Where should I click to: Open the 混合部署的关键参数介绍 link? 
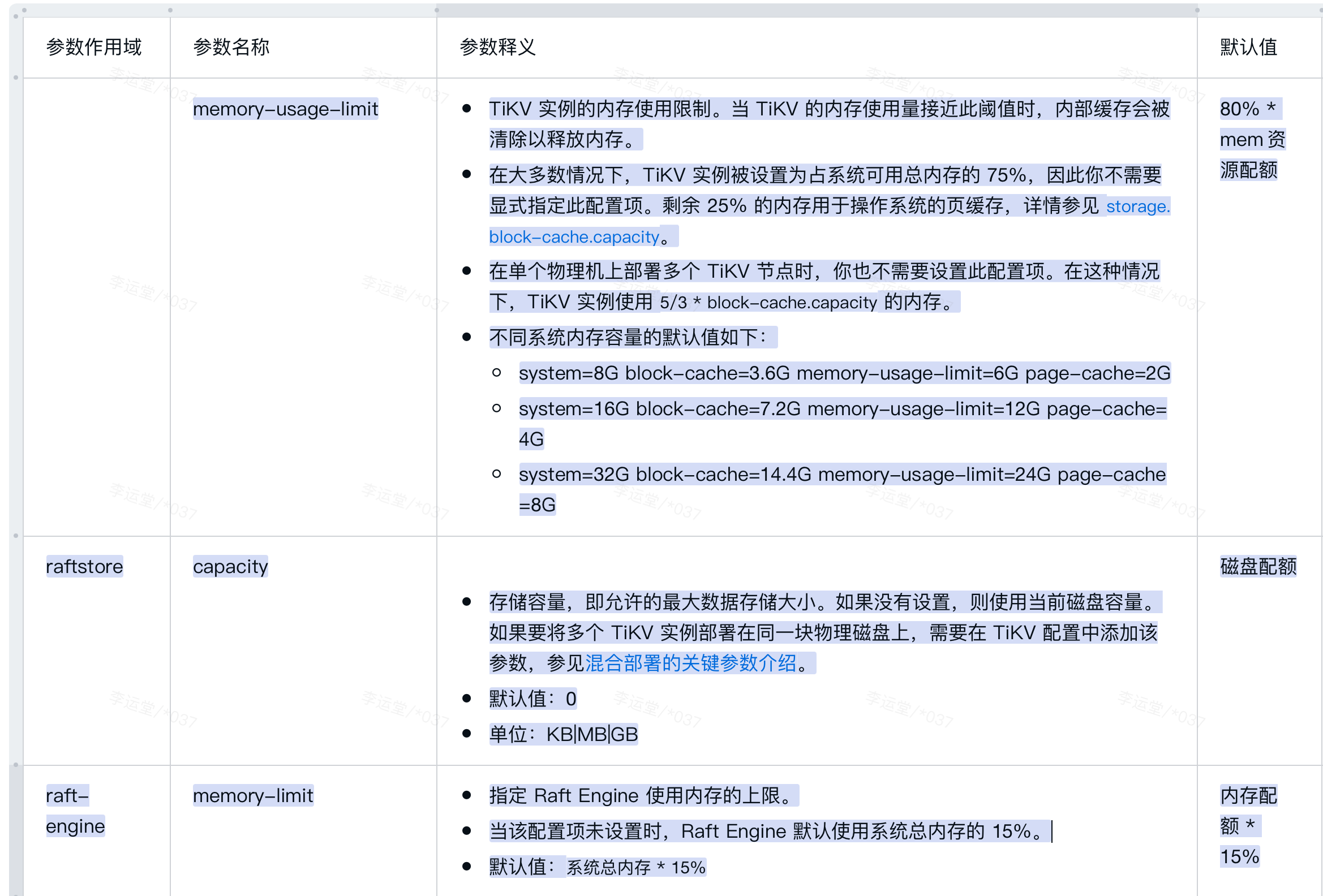click(x=690, y=664)
